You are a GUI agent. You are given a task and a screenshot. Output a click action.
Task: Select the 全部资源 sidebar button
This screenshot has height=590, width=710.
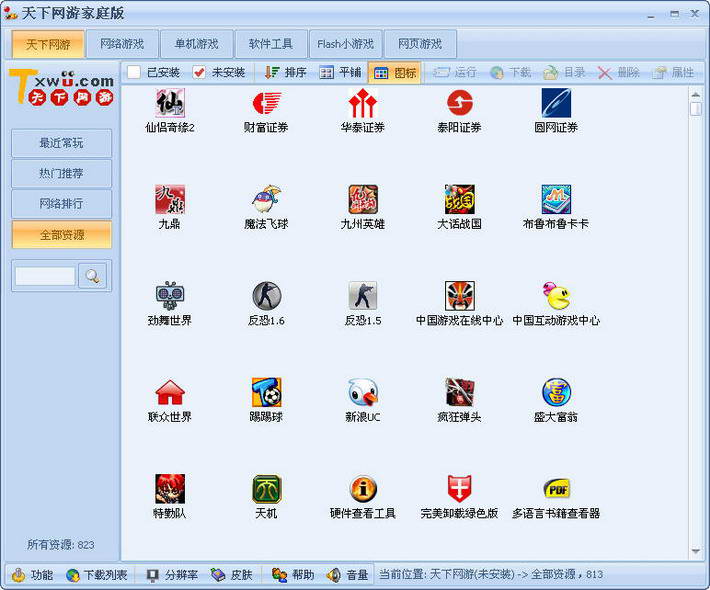coord(62,235)
